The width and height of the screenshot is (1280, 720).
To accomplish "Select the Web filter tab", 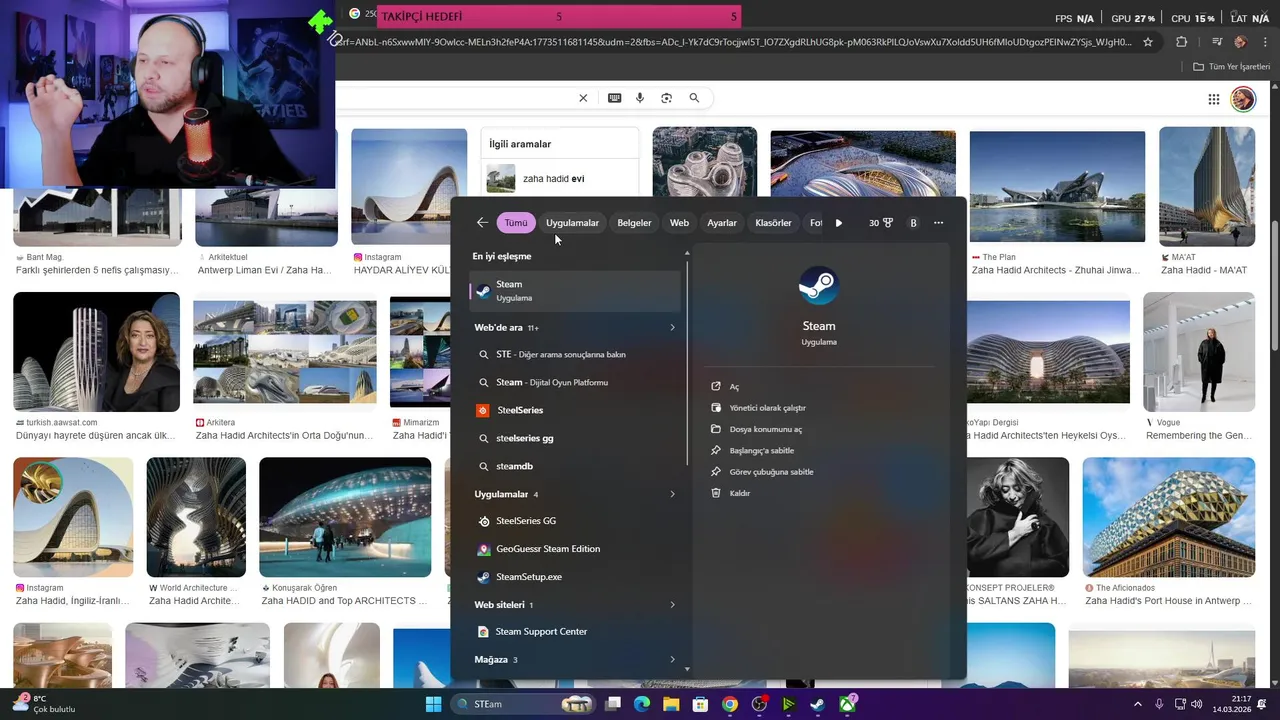I will tap(679, 223).
